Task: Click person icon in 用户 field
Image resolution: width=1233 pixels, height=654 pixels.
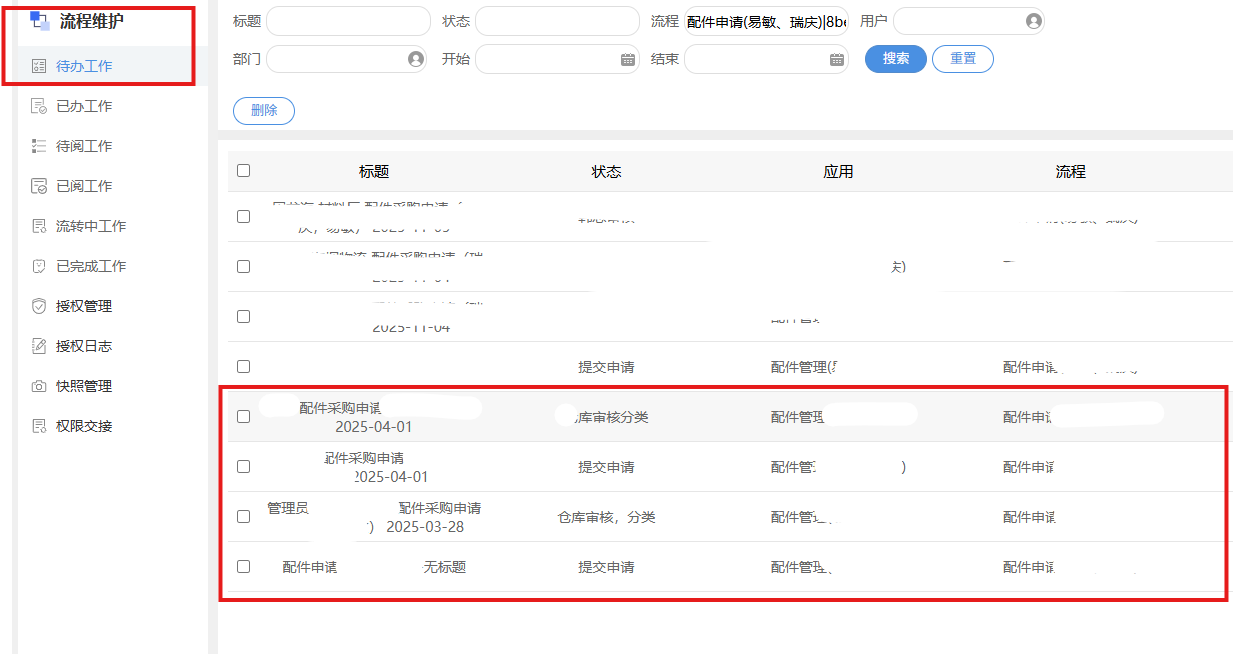Action: tap(1033, 21)
